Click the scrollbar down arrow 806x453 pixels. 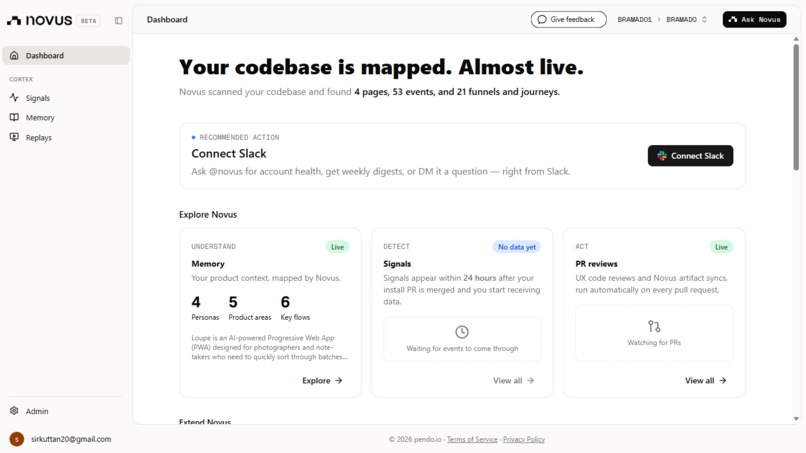[796, 419]
